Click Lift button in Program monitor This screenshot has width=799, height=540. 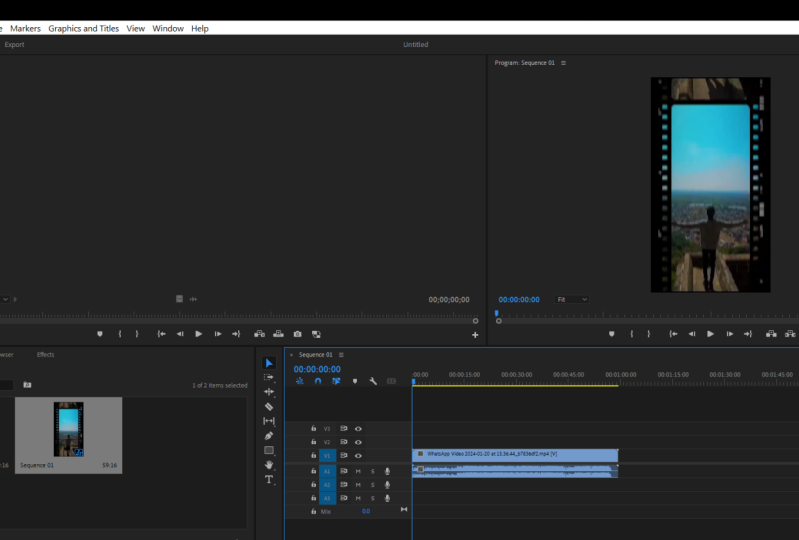coord(771,334)
